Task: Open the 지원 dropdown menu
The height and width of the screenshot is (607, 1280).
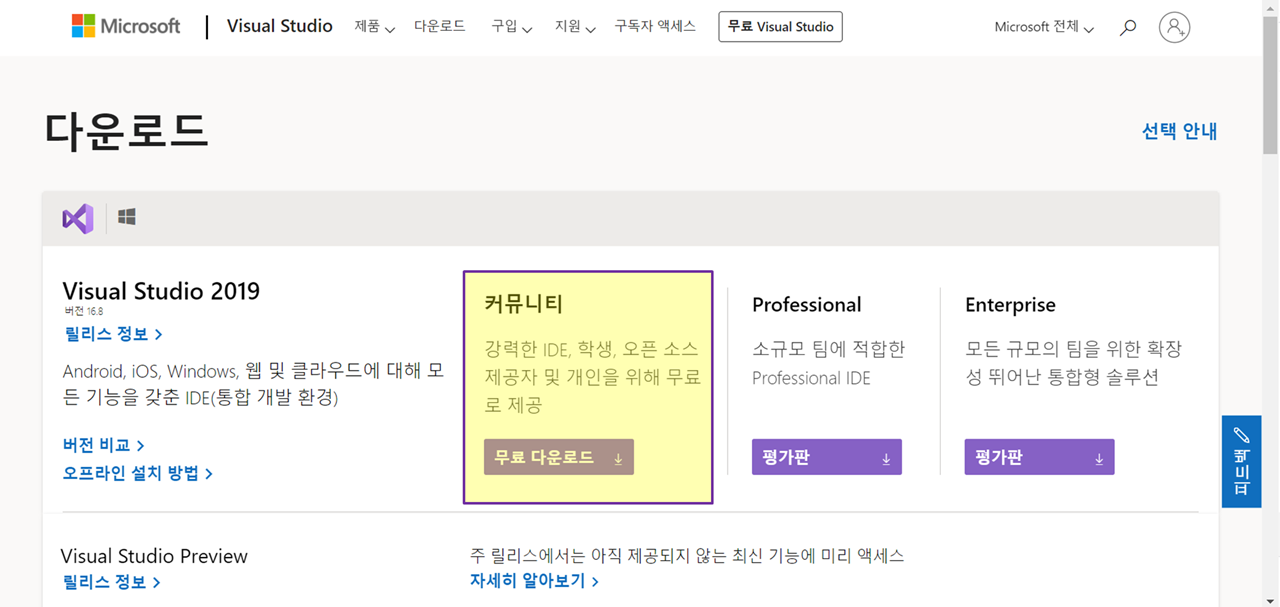Action: click(575, 27)
